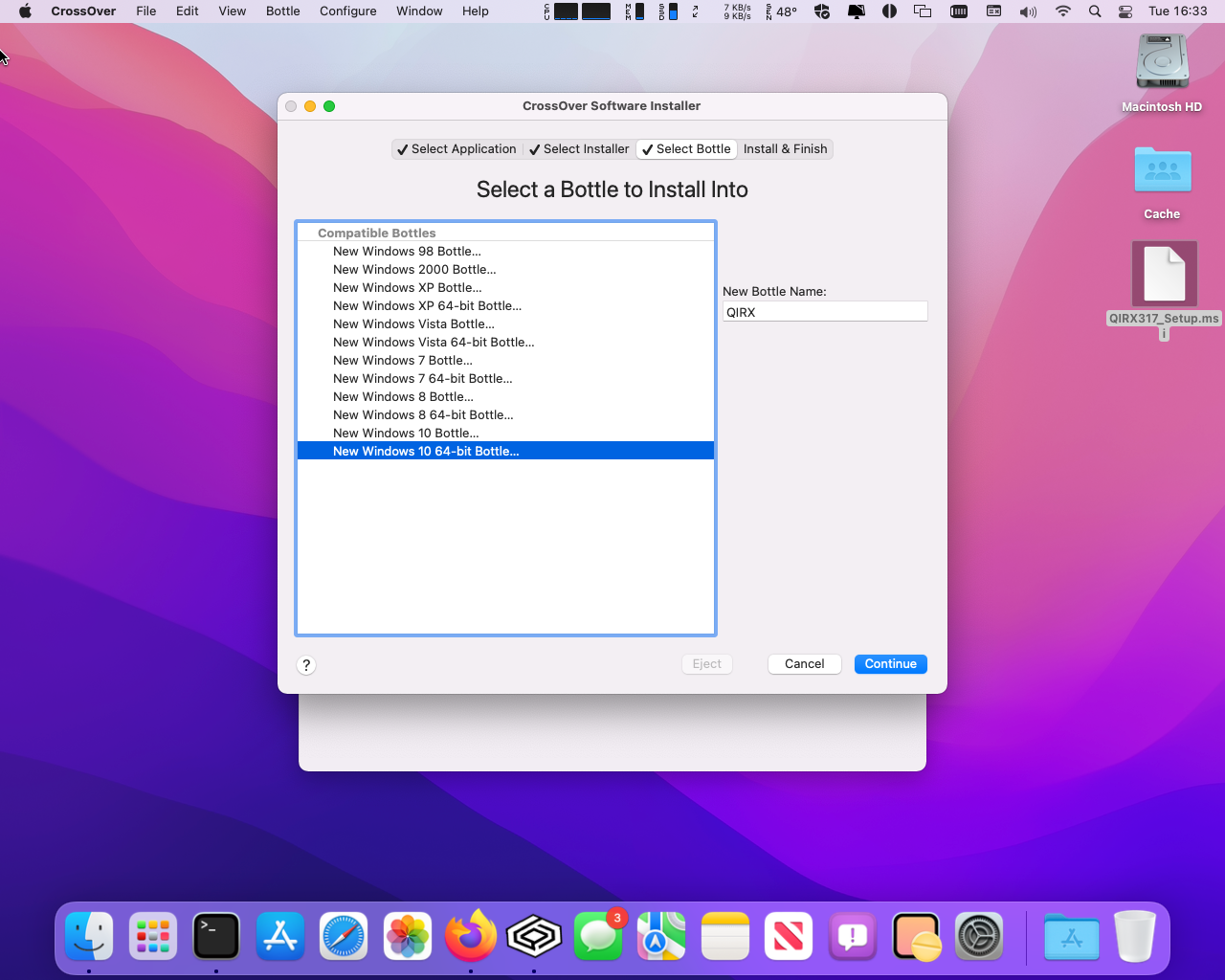Viewport: 1225px width, 980px height.
Task: Open the security shield menu bar icon
Action: pos(822,11)
